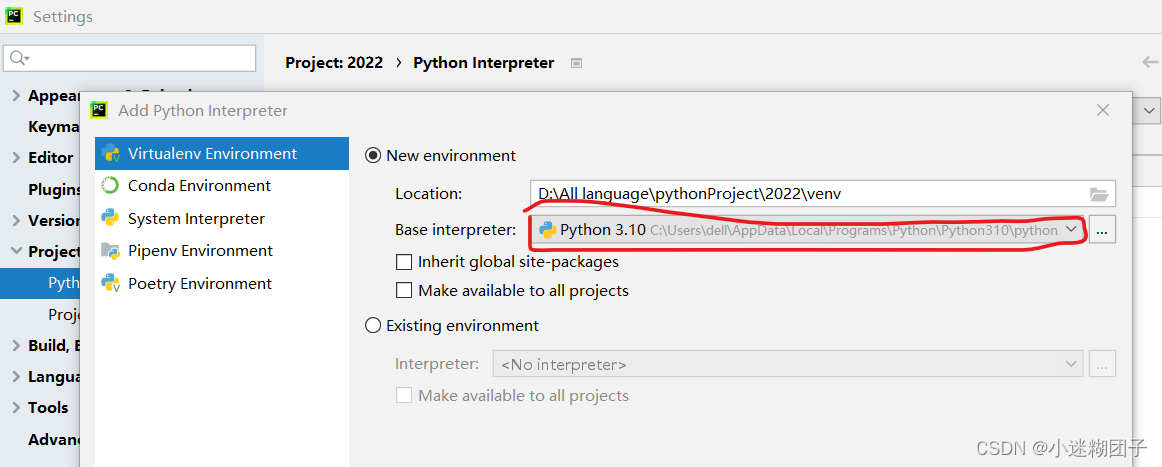1162x467 pixels.
Task: Select Virtualenv Environment in interpreter list
Action: pos(222,153)
